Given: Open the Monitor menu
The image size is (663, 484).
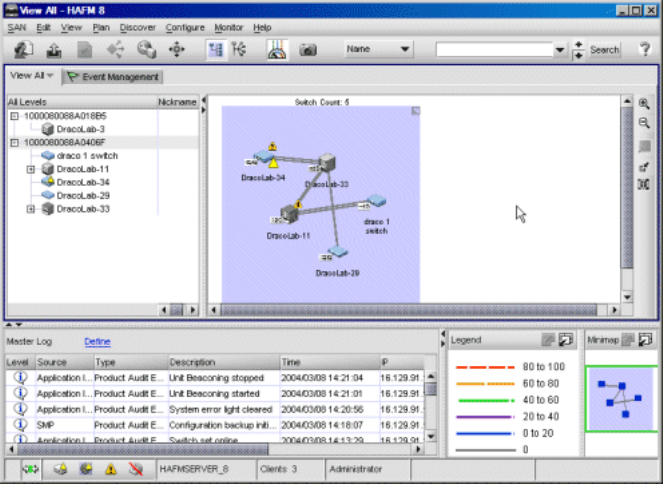Looking at the screenshot, I should click(228, 28).
